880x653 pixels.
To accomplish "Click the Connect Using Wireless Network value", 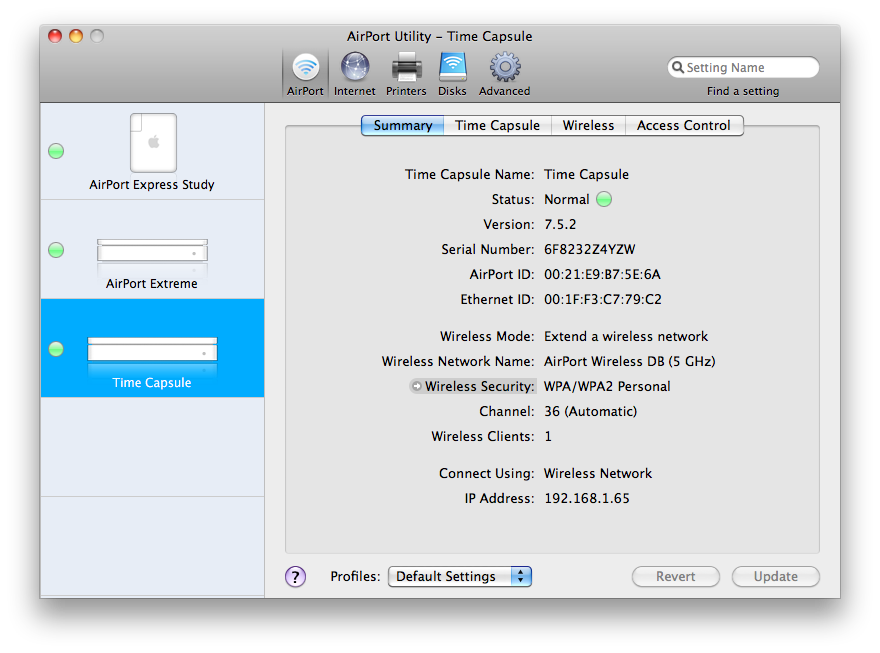I will tap(598, 473).
